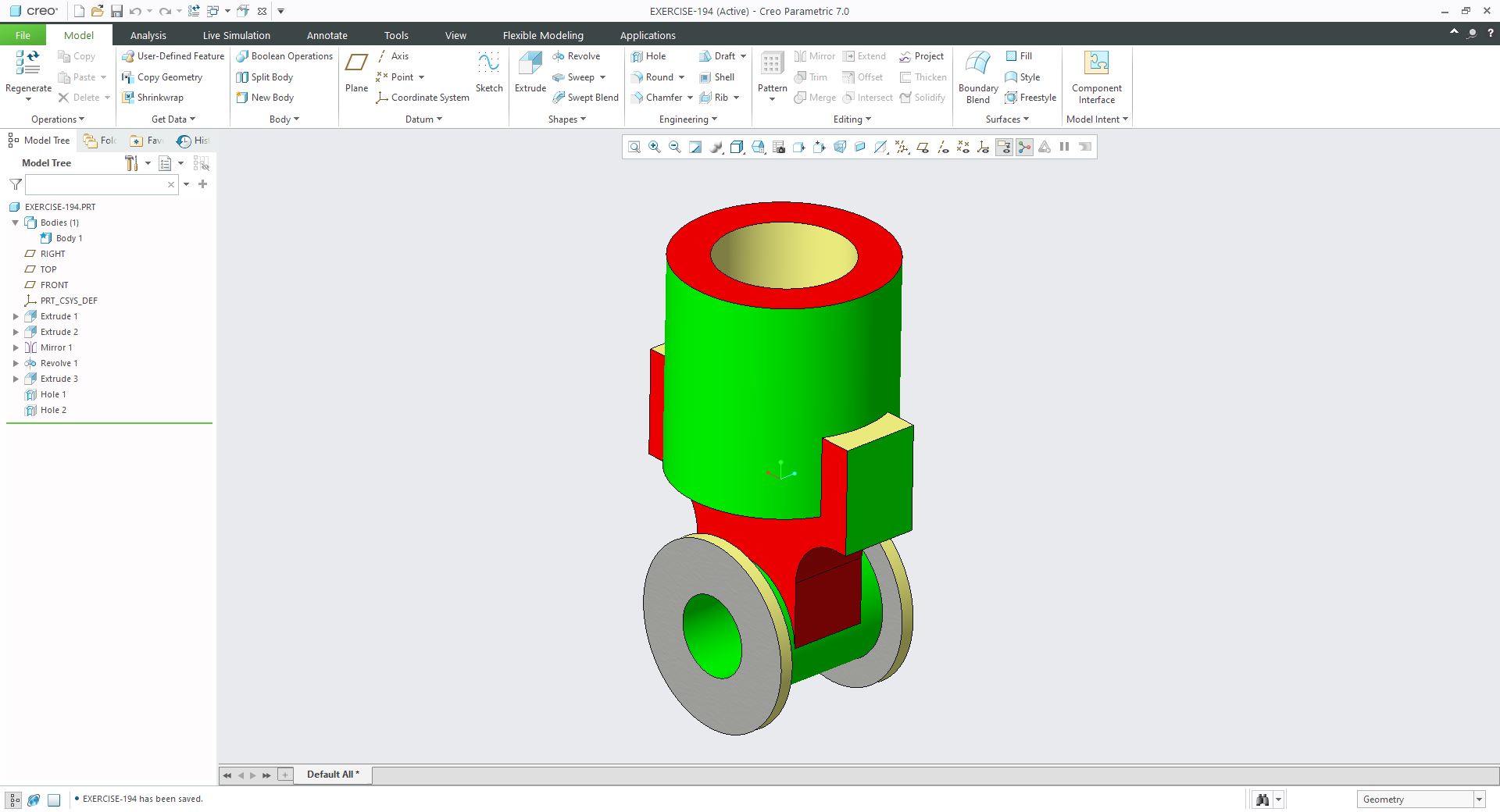Viewport: 1500px width, 812px height.
Task: Click the New Body button
Action: (265, 98)
